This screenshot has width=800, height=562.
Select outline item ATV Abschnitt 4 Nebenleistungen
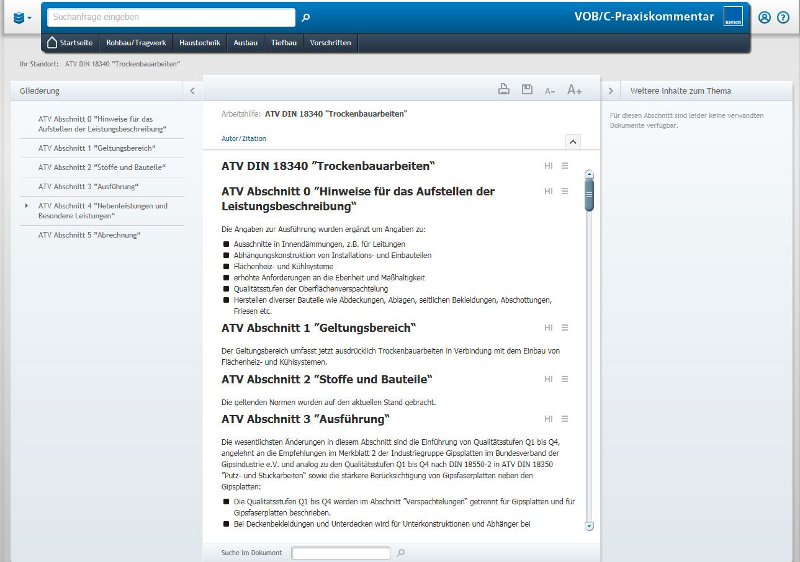click(102, 211)
